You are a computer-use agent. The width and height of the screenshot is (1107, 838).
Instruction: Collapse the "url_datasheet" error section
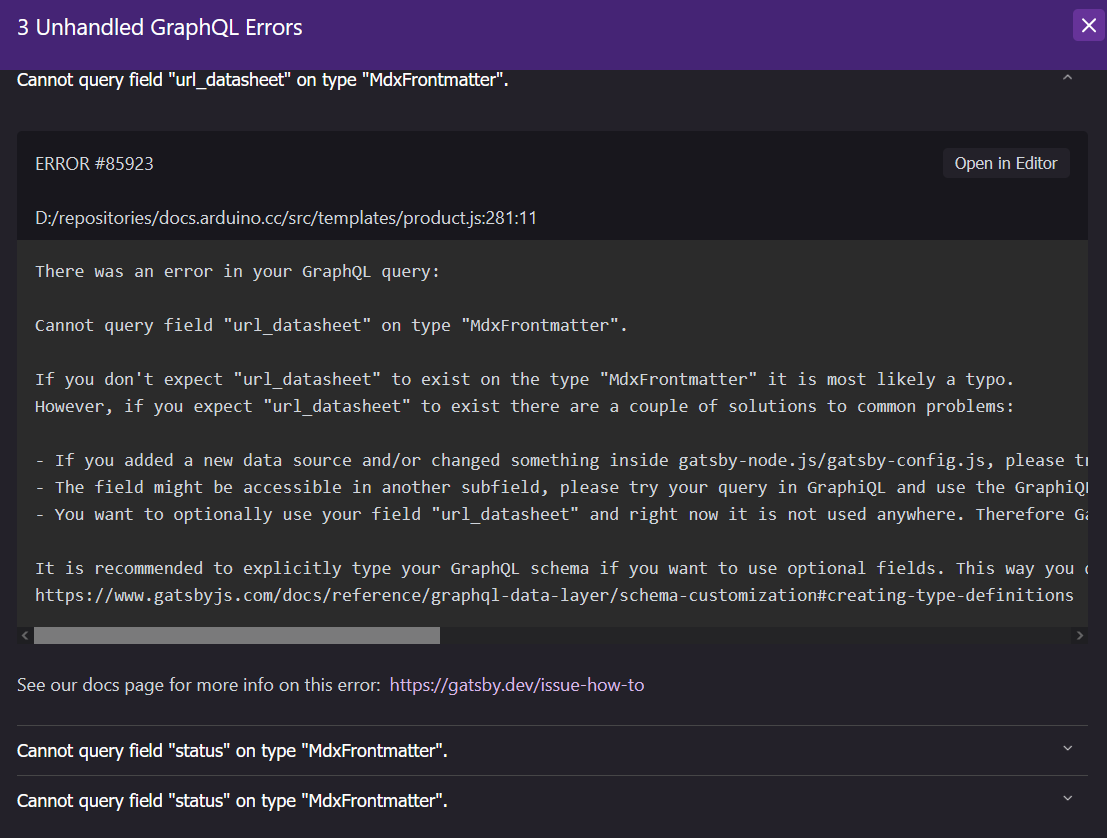tap(1067, 78)
